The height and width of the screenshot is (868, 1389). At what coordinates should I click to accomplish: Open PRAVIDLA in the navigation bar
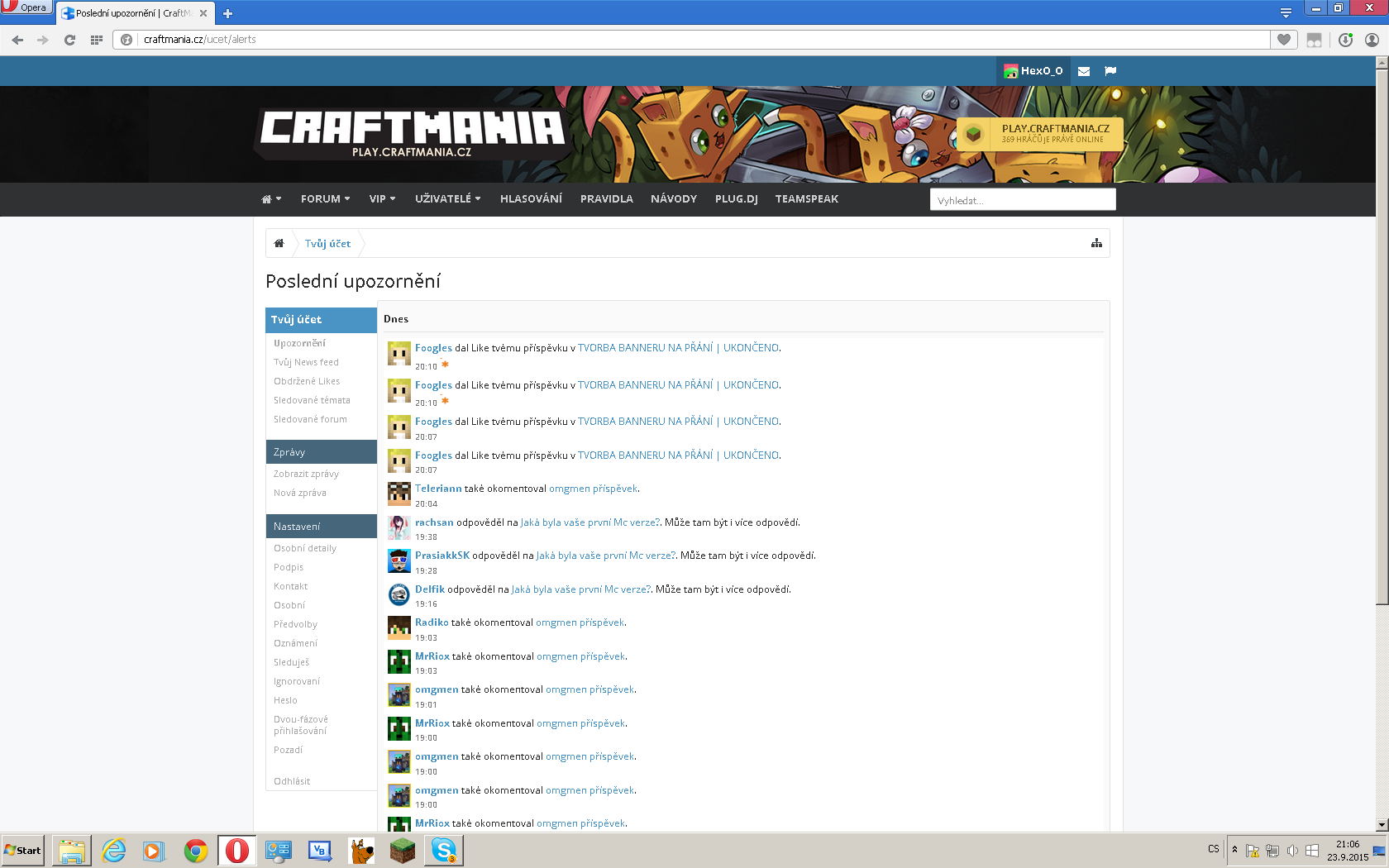point(606,199)
